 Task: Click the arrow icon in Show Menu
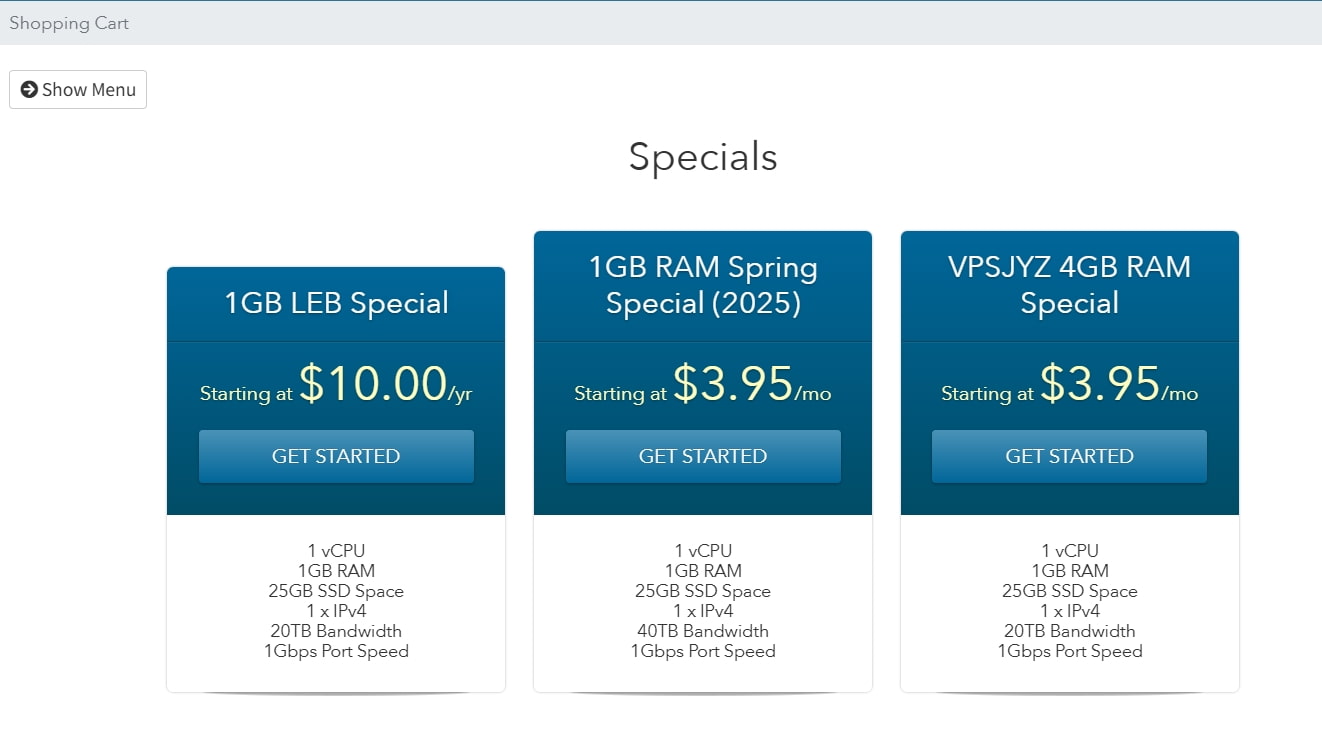[x=29, y=89]
